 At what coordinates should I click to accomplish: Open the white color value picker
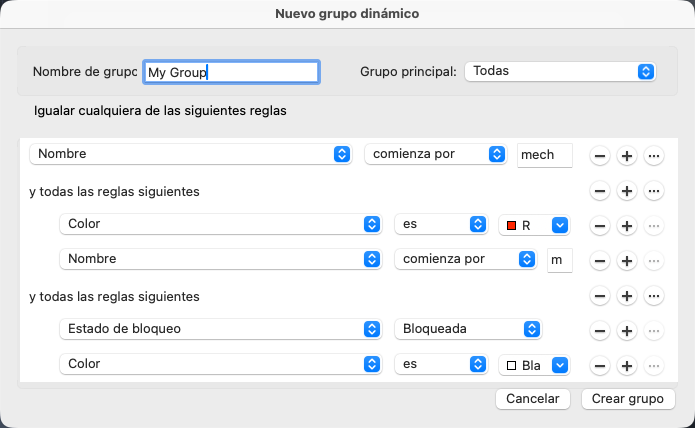pos(533,365)
